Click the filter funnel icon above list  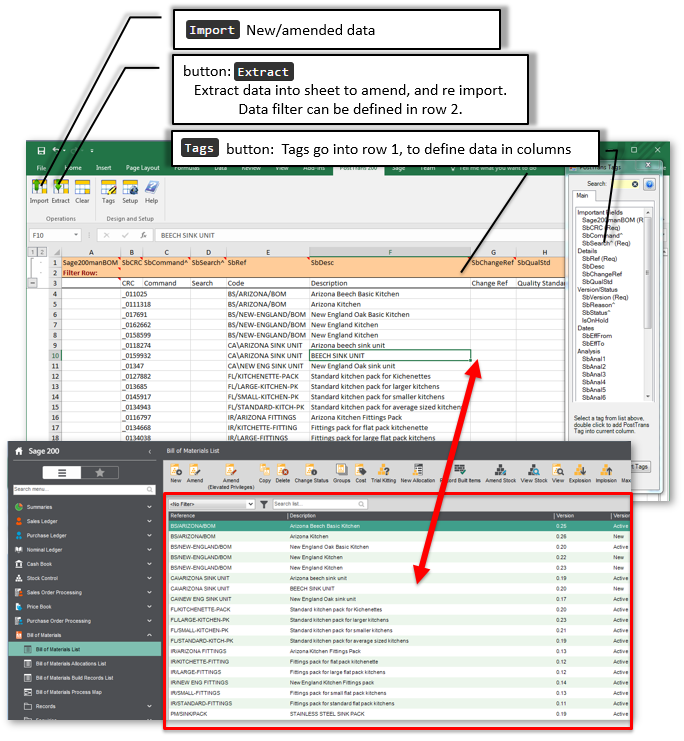(x=264, y=504)
